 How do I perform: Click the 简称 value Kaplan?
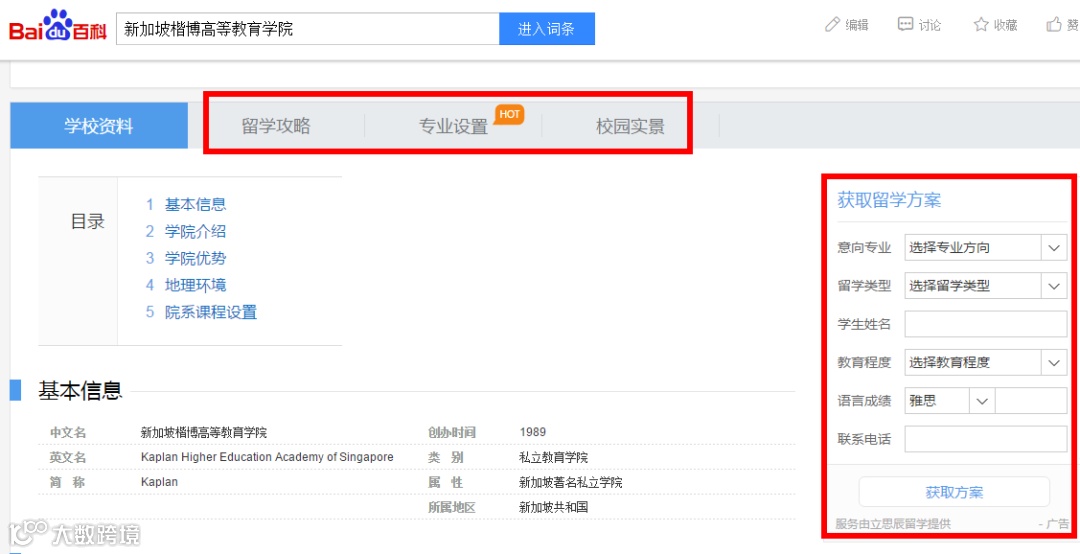(159, 482)
